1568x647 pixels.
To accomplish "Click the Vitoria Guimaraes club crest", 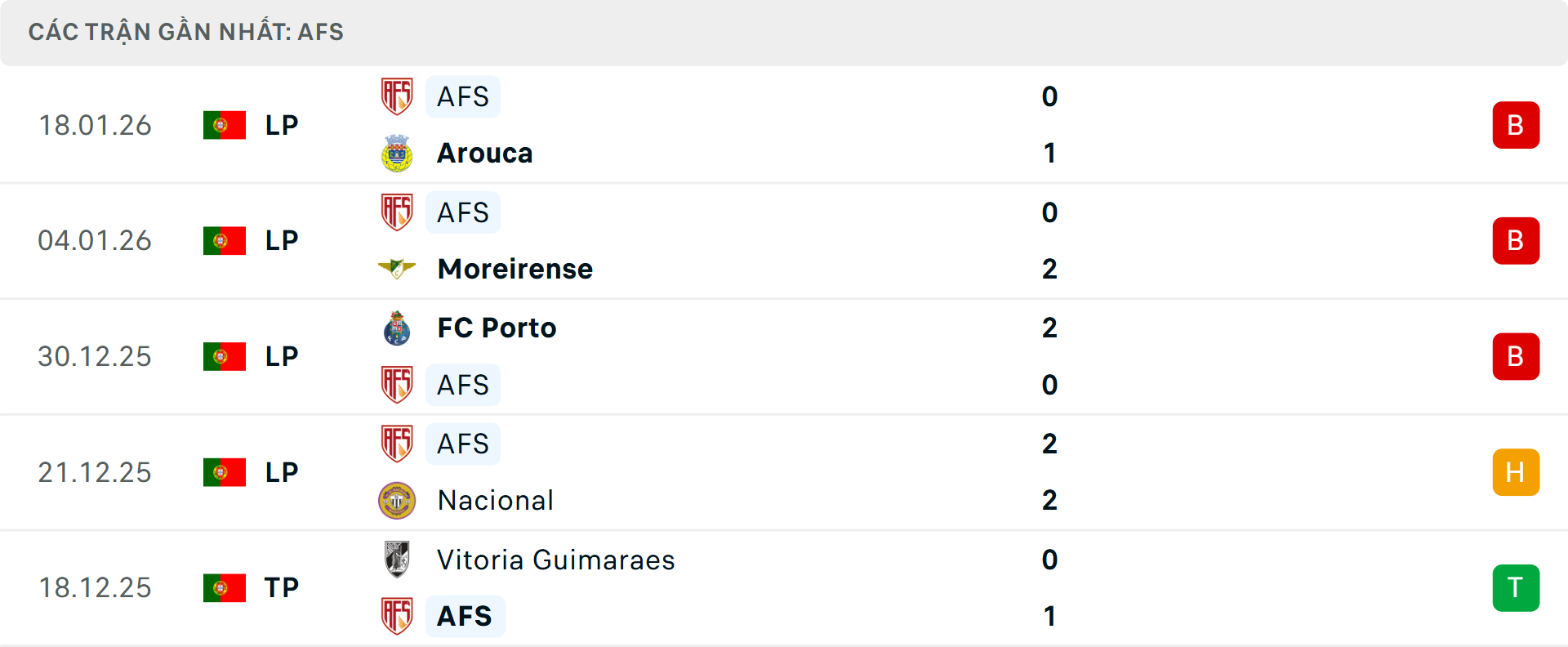I will coord(397,560).
